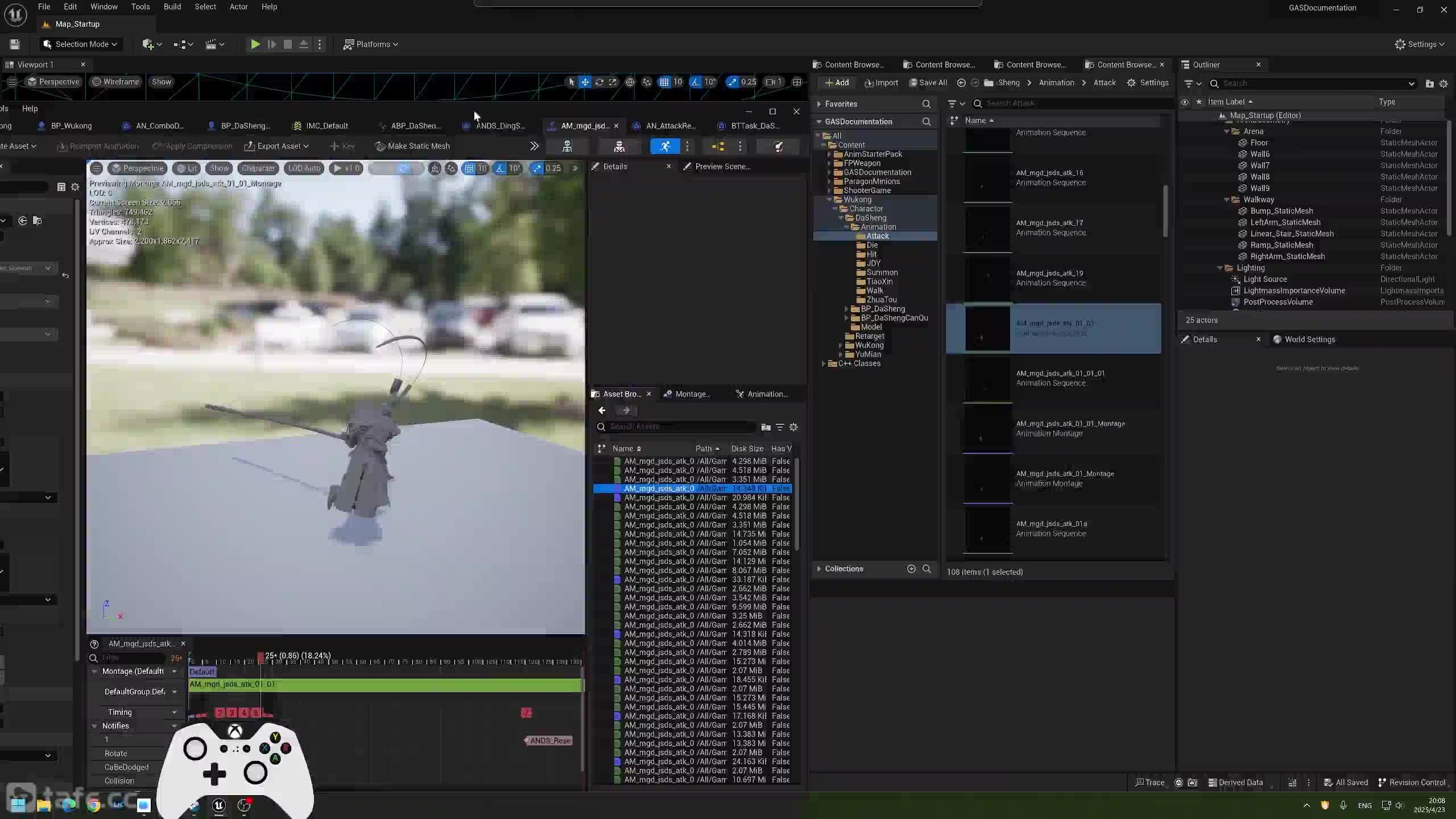Open Wireframe view mode menu

click(115, 82)
